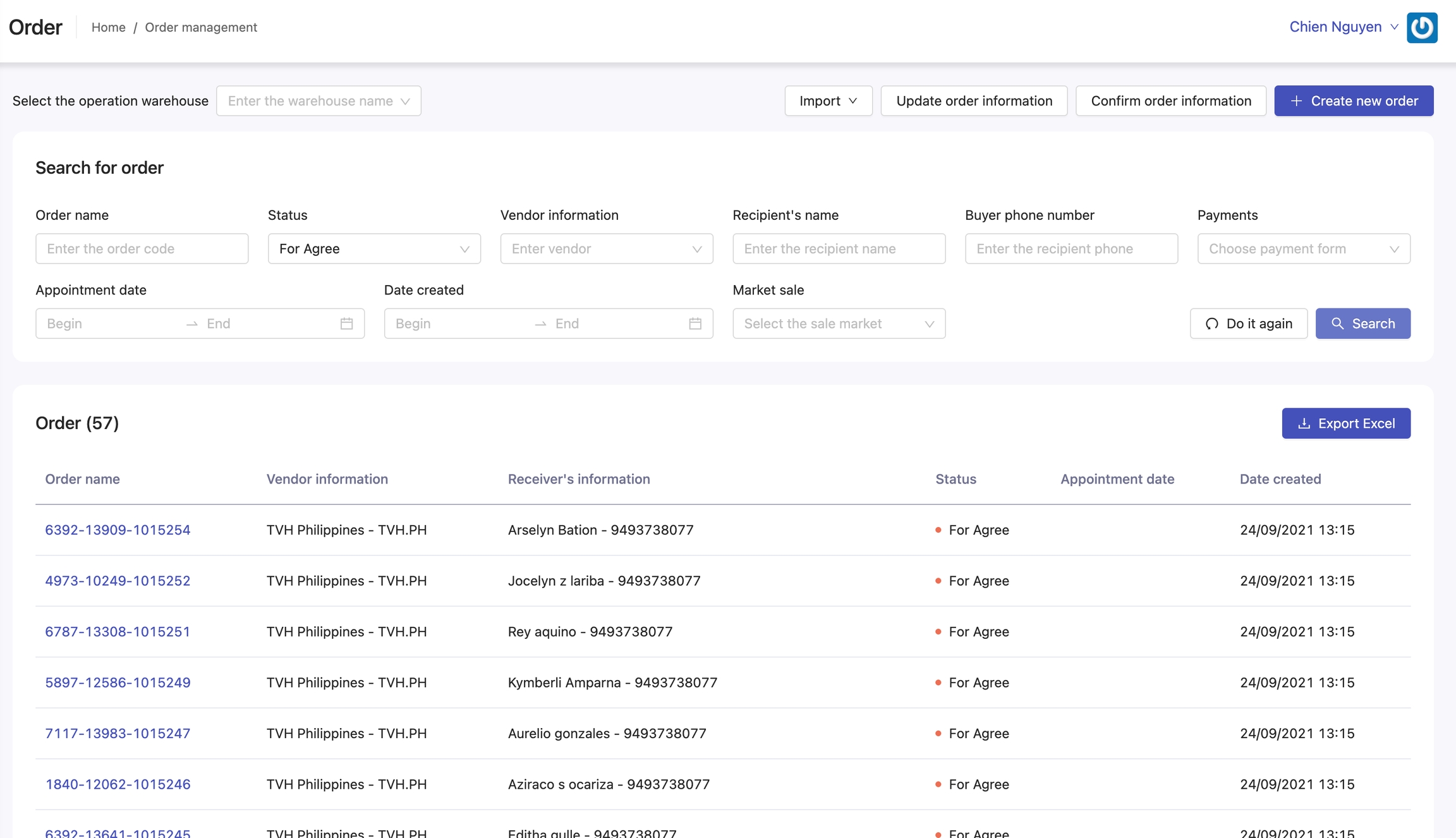Click the recipient phone input field

point(1071,249)
